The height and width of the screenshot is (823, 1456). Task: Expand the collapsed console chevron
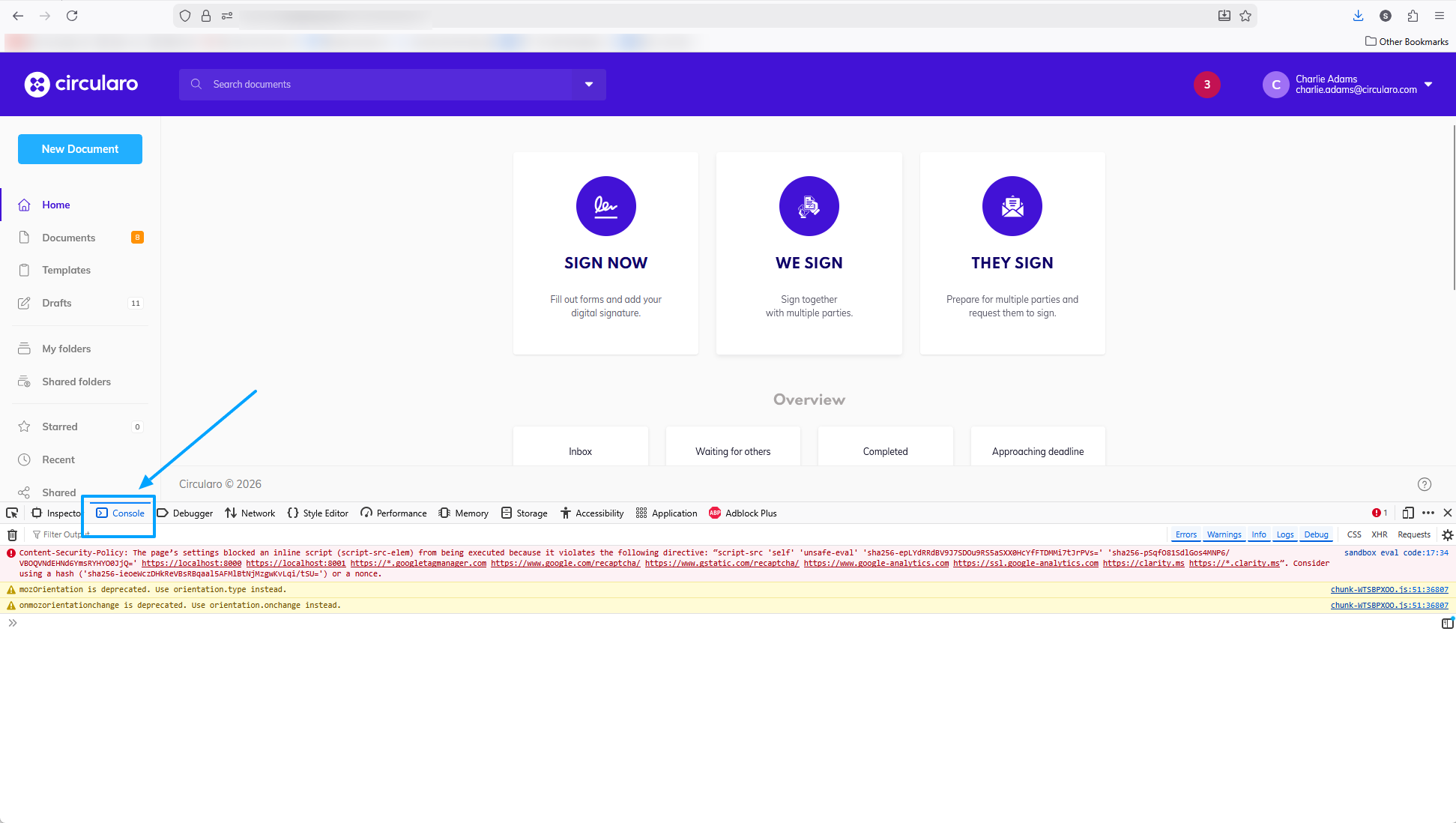click(12, 622)
